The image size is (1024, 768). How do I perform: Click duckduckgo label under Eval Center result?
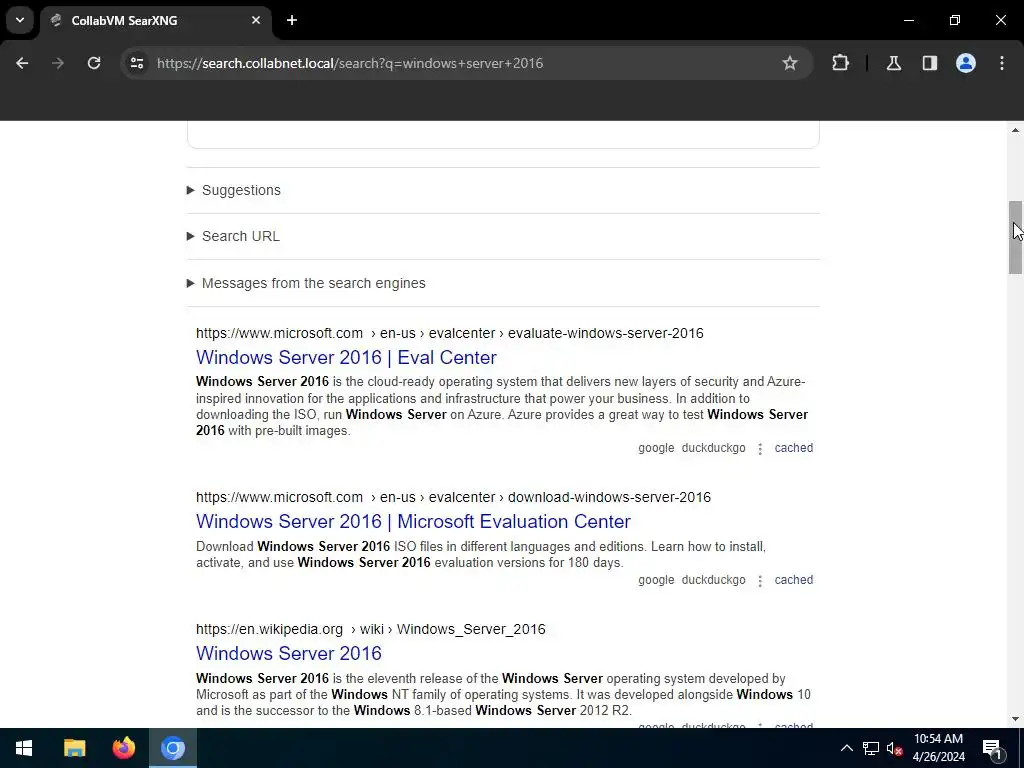point(713,448)
